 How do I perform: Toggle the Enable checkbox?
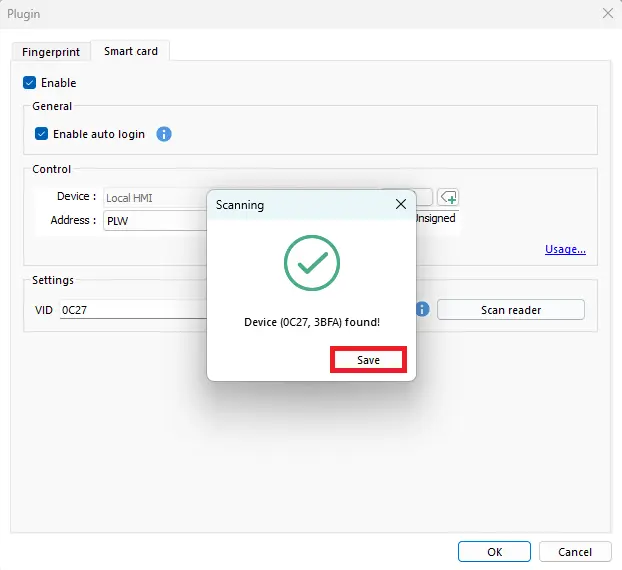pos(30,83)
